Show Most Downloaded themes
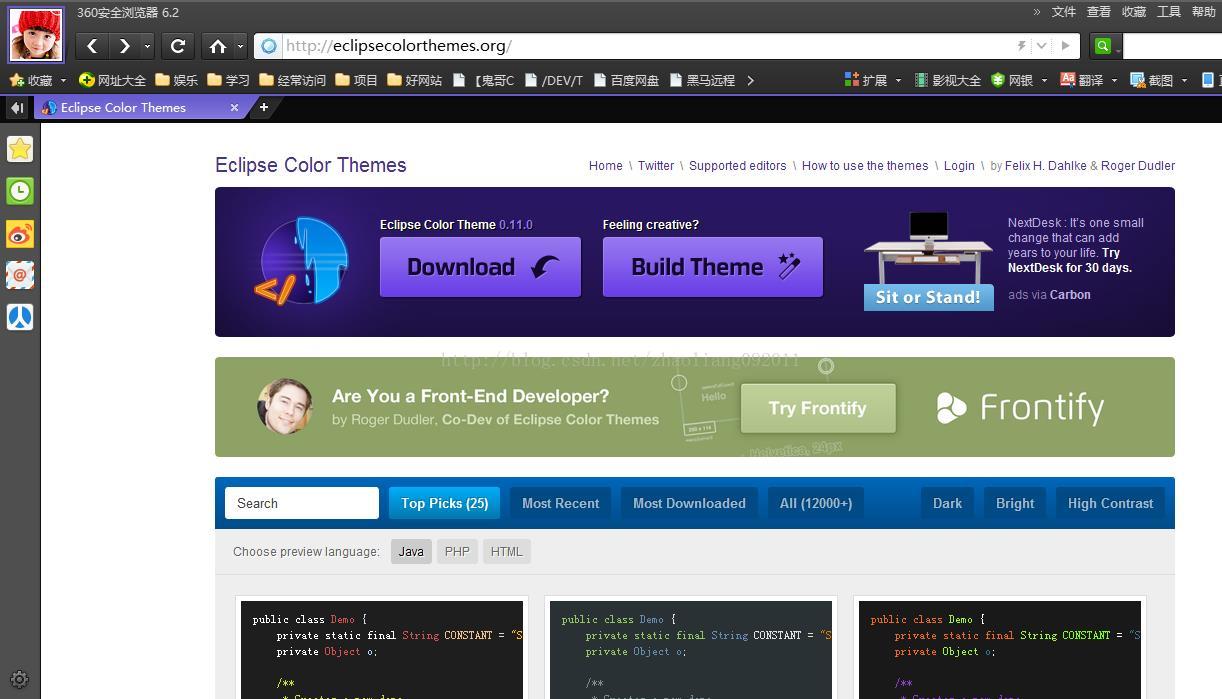Viewport: 1222px width, 699px height. pyautogui.click(x=689, y=503)
